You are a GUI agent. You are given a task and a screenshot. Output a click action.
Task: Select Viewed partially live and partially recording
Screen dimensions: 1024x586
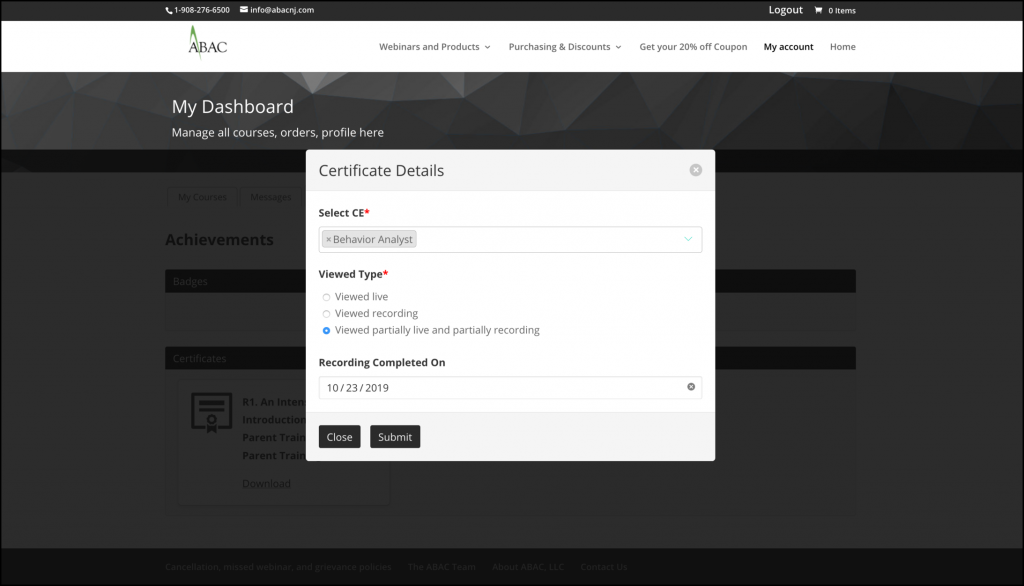[326, 331]
